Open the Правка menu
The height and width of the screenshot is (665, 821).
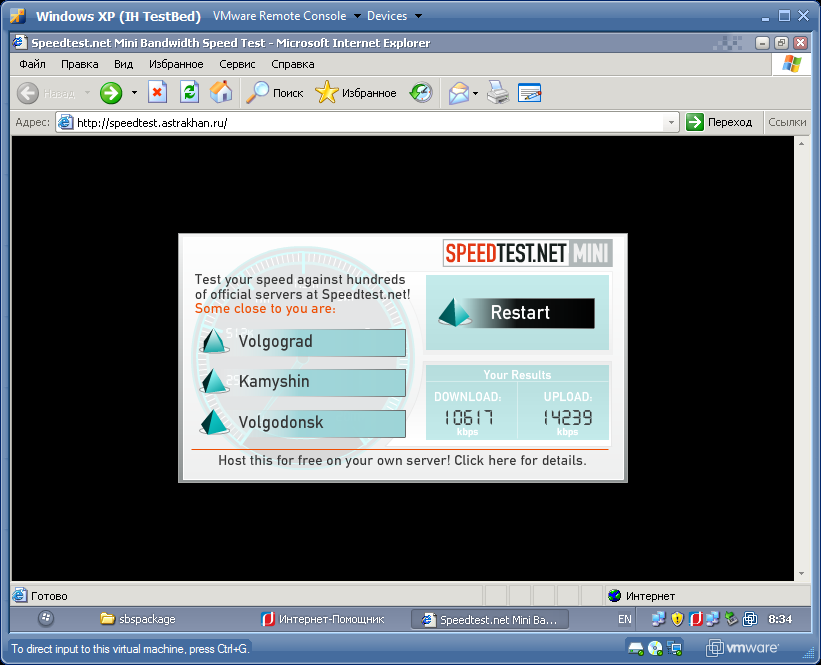point(80,64)
